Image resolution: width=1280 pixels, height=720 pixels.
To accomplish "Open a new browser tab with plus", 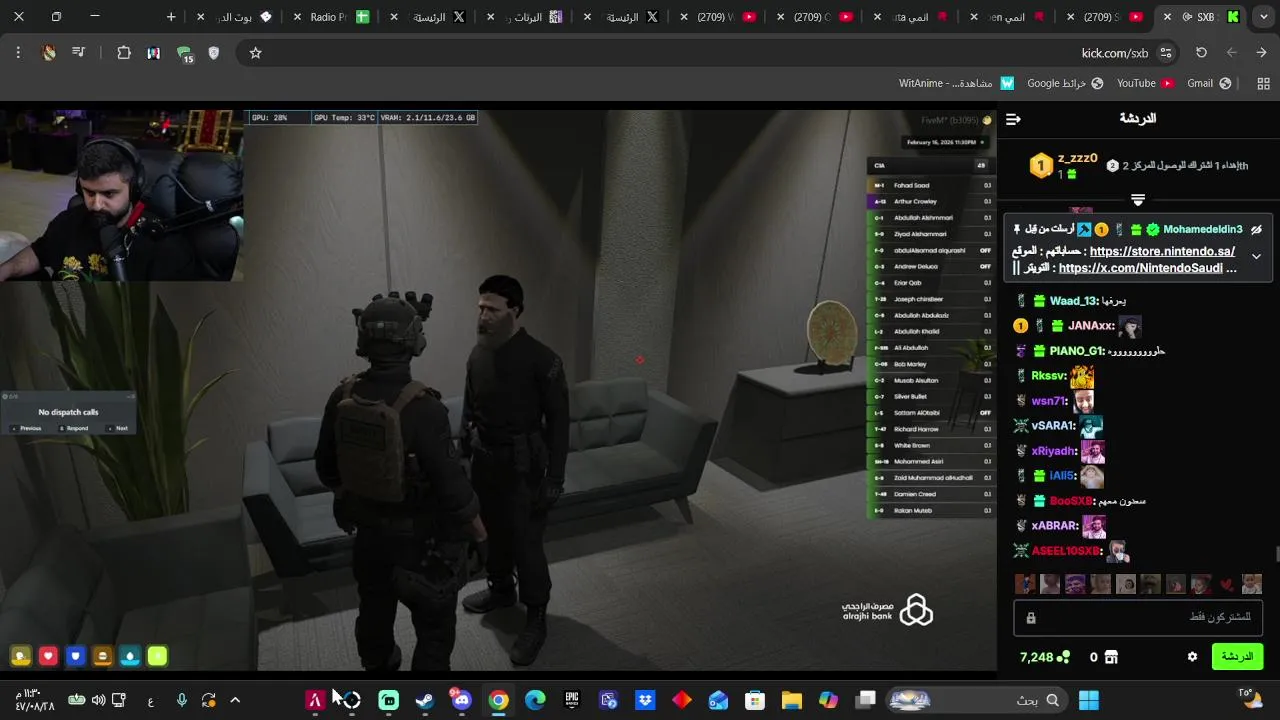I will [x=171, y=17].
